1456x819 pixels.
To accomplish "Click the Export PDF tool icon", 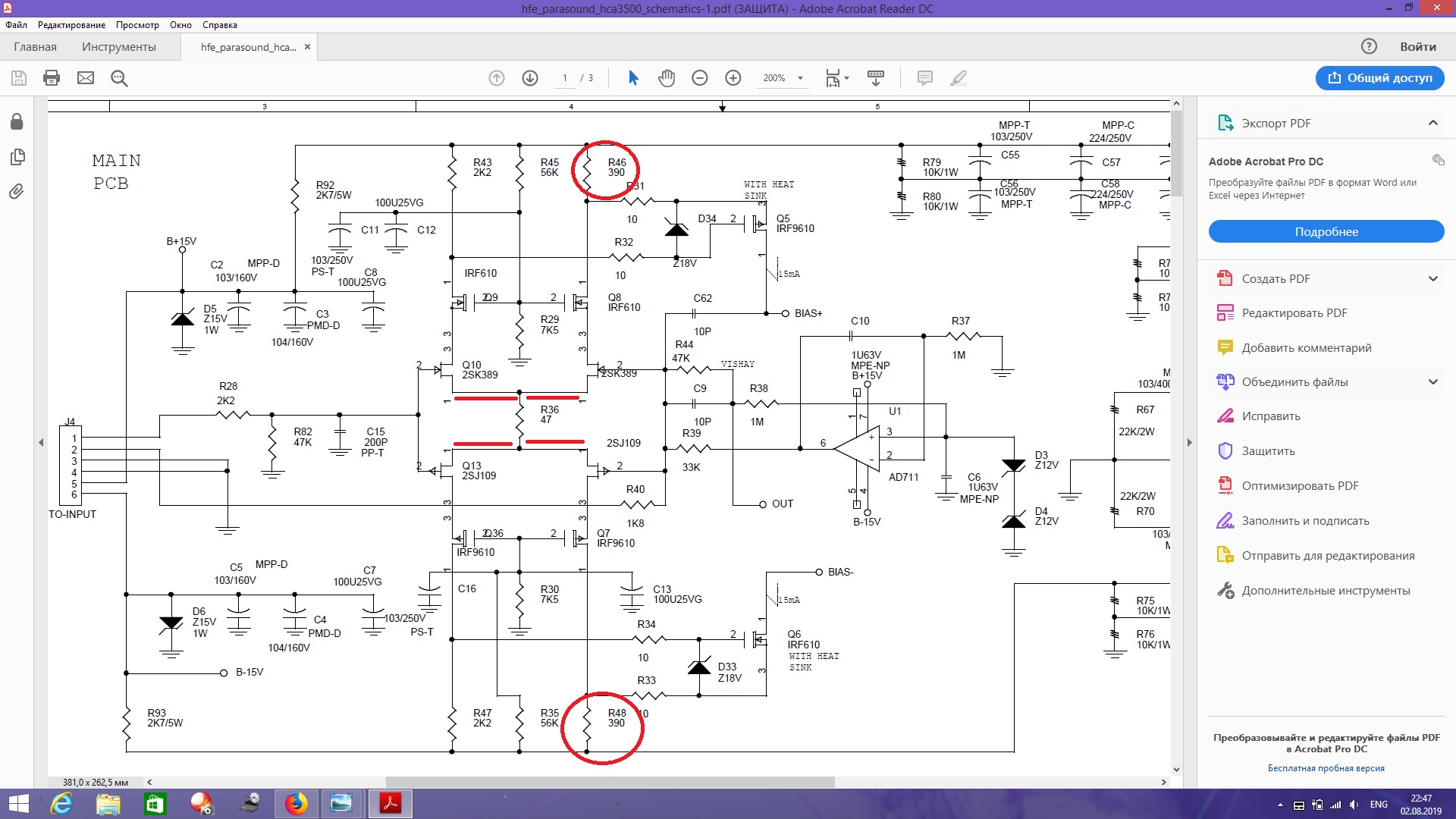I will [x=1225, y=123].
